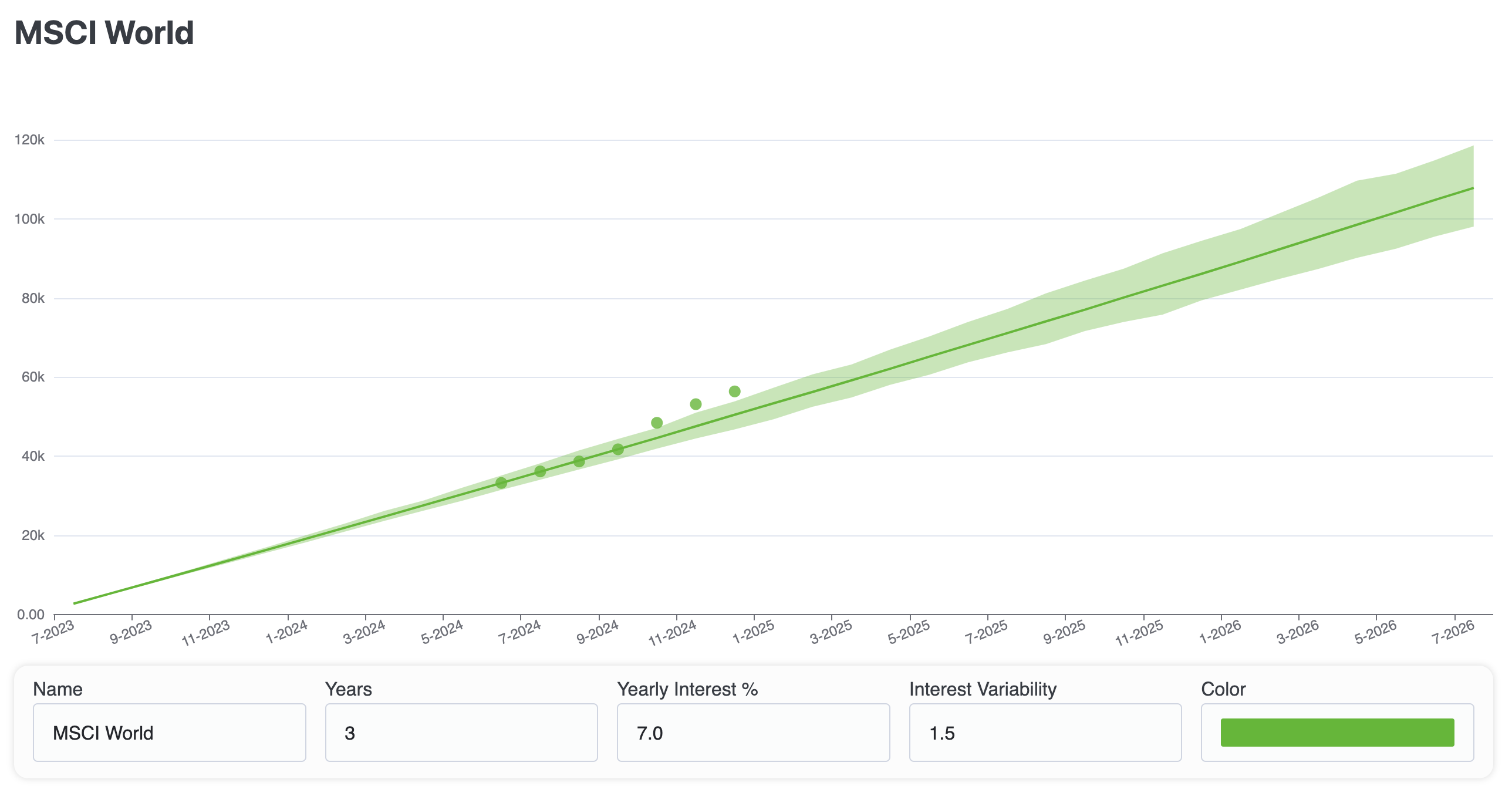Click the 9-2023 x-axis label

point(131,632)
